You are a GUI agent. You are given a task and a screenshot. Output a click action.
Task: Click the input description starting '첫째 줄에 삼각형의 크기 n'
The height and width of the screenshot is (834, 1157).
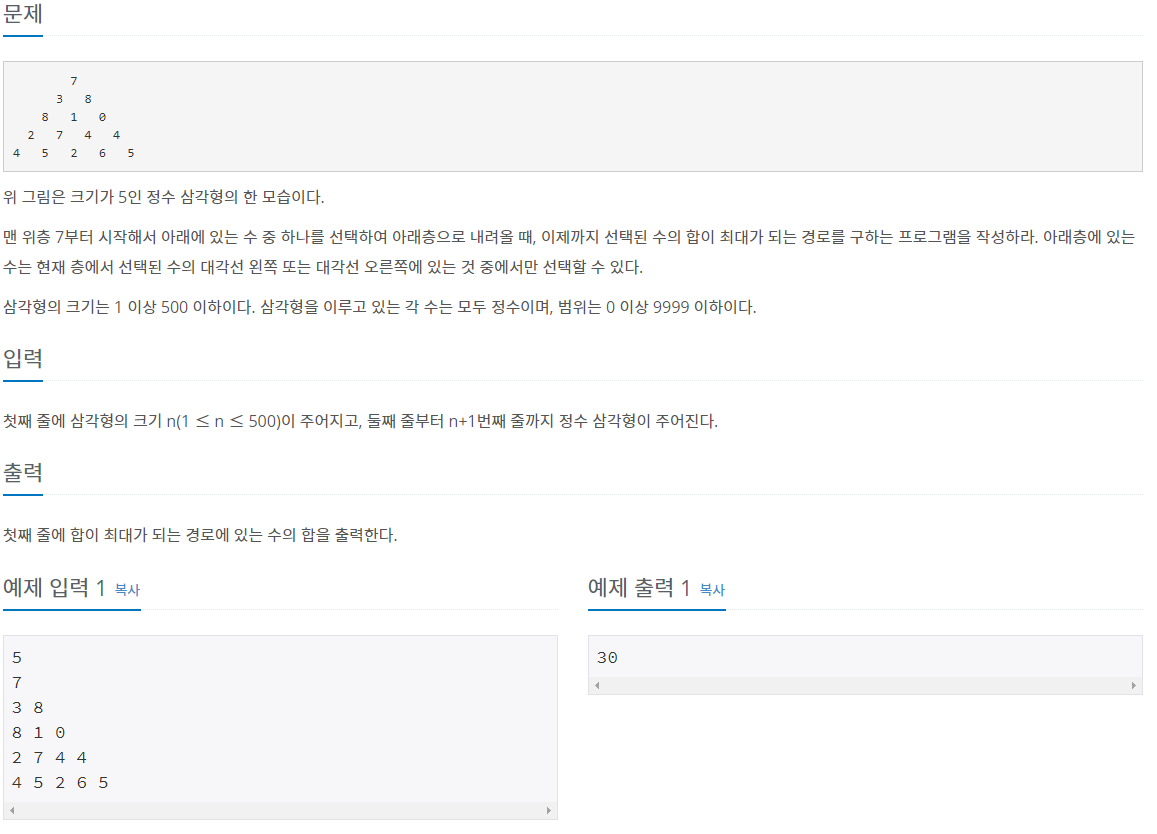click(360, 421)
